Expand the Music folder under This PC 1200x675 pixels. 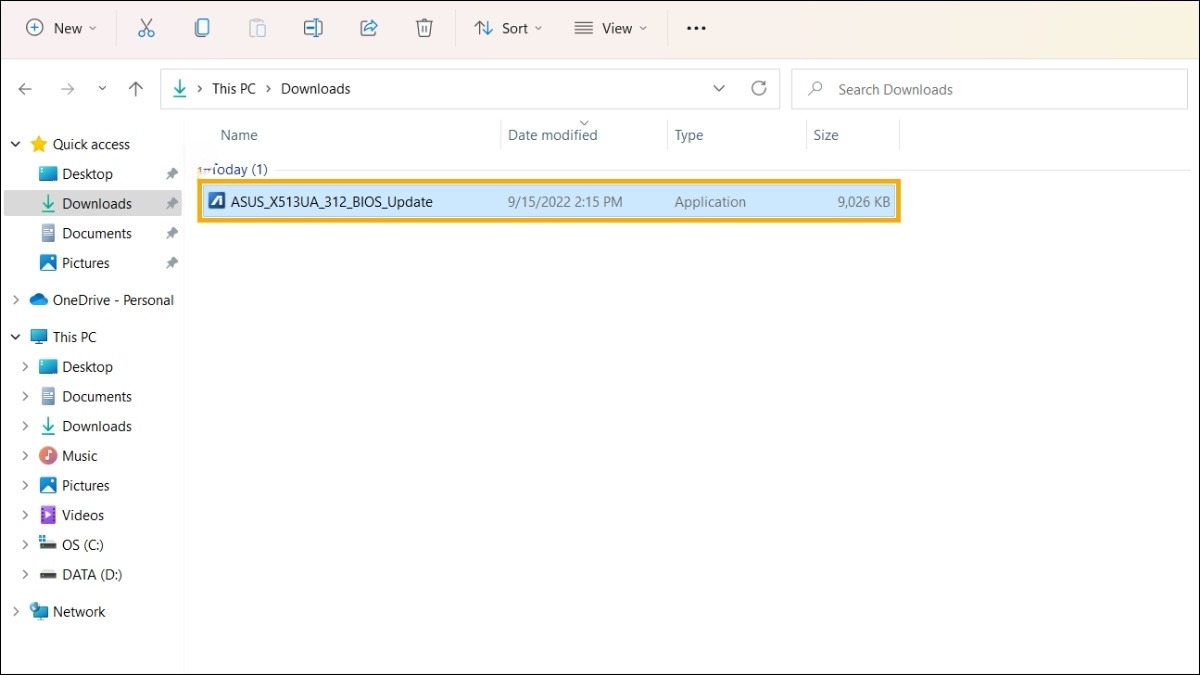[x=25, y=456]
